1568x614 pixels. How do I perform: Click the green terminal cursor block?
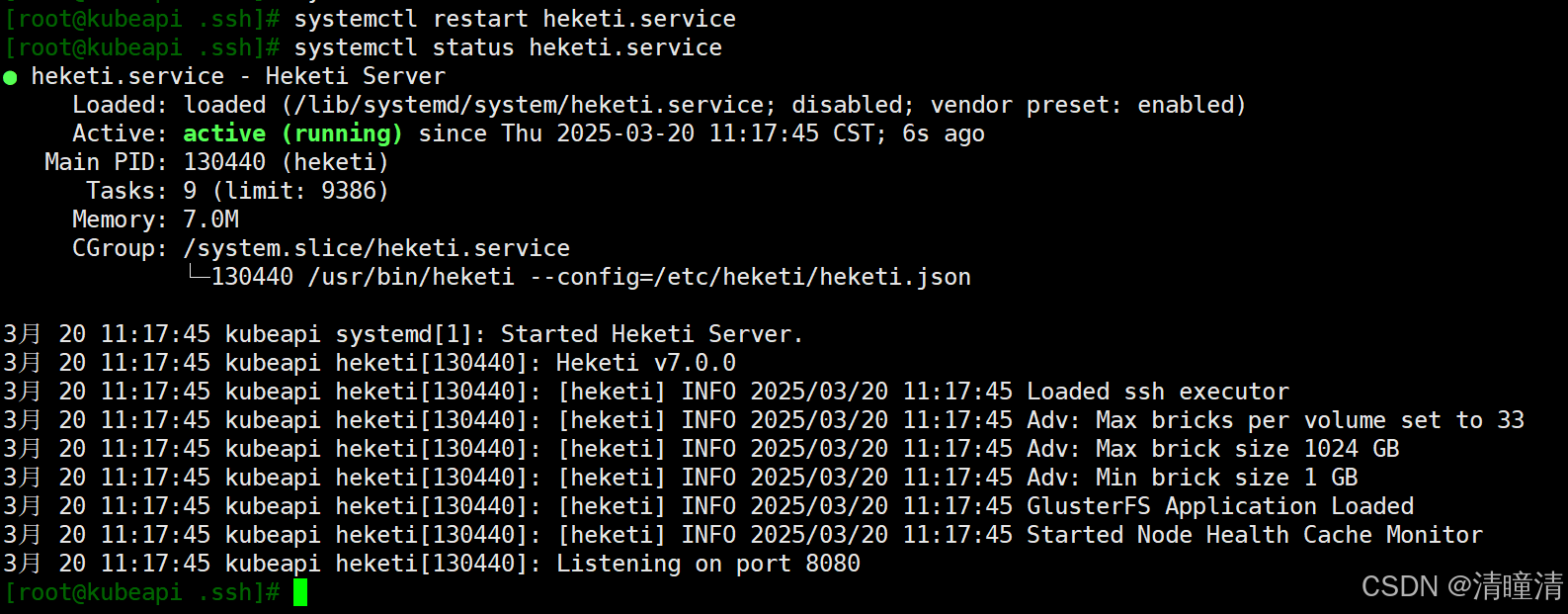[x=300, y=592]
